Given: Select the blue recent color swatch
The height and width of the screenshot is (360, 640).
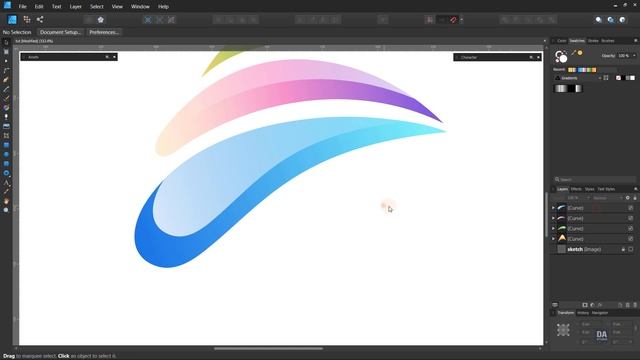Looking at the screenshot, I should [580, 70].
